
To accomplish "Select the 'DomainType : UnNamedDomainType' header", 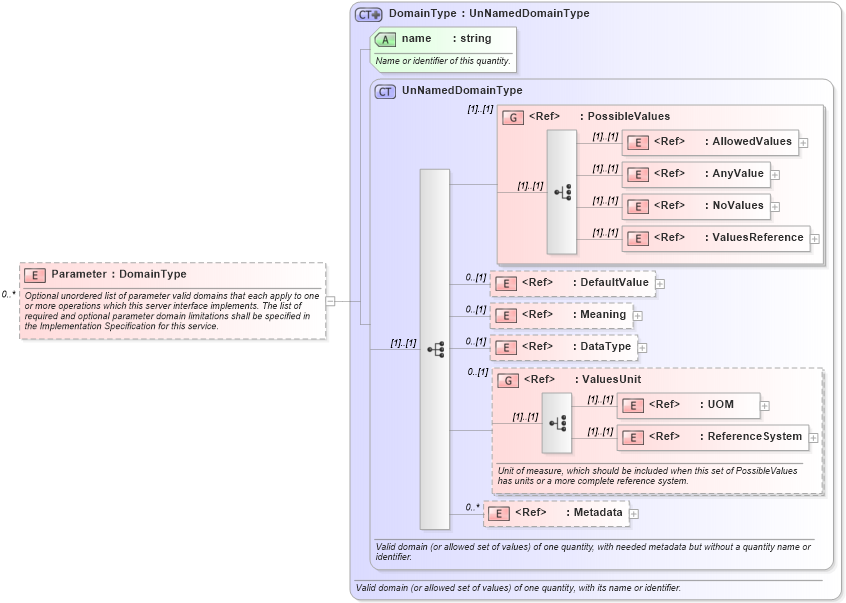I will tap(489, 13).
